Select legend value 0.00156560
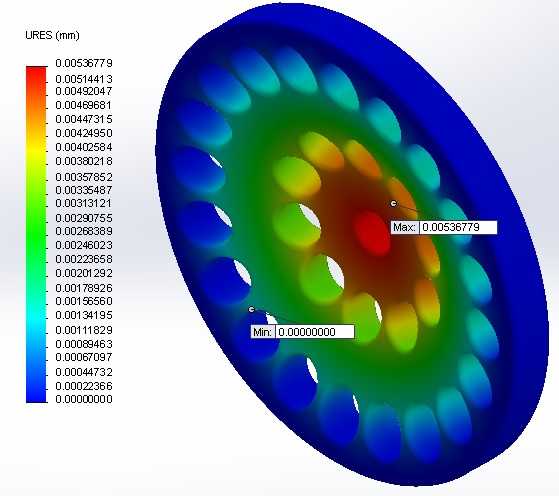The width and height of the screenshot is (559, 496). [84, 301]
